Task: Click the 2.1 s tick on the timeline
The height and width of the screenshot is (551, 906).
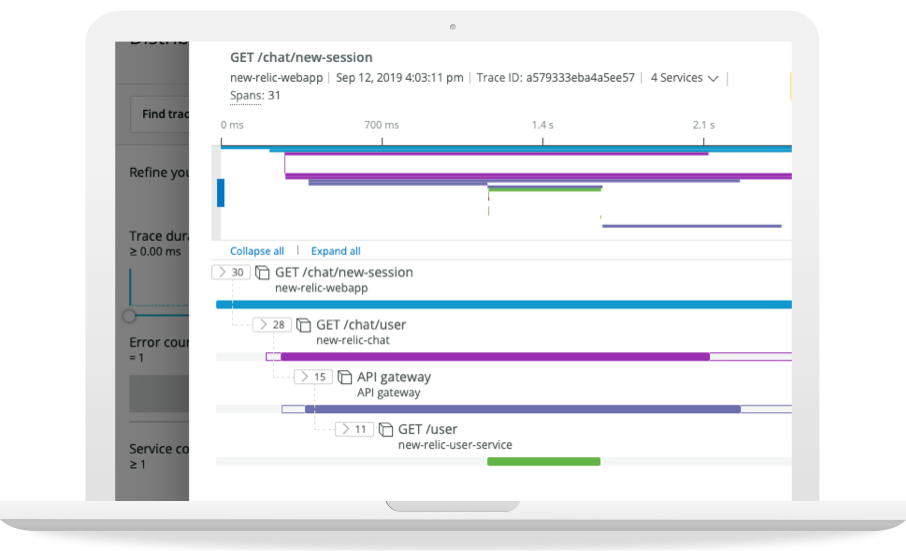Action: tap(704, 125)
